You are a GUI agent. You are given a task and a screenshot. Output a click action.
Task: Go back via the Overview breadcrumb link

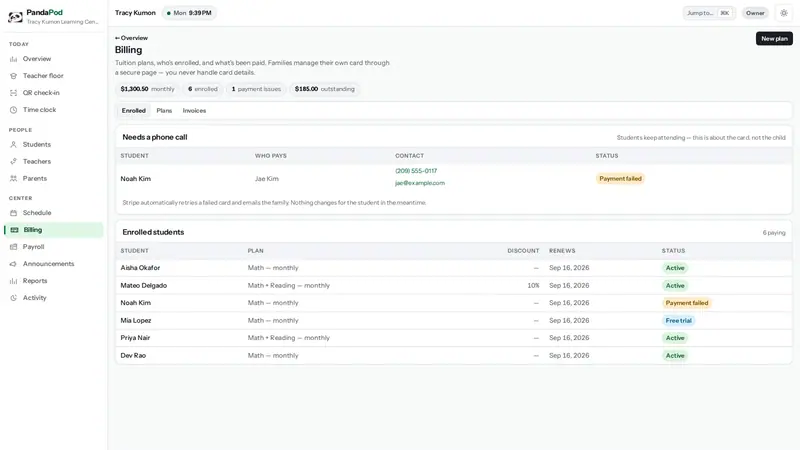(132, 38)
